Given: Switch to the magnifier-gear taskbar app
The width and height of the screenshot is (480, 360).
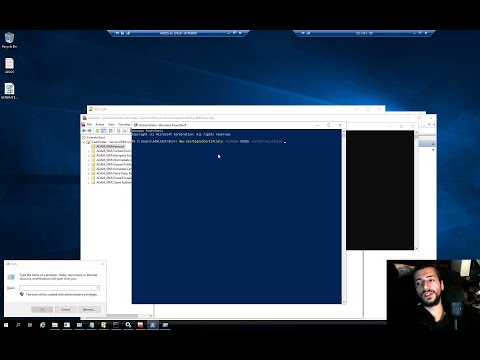Looking at the screenshot, I should click(128, 325).
